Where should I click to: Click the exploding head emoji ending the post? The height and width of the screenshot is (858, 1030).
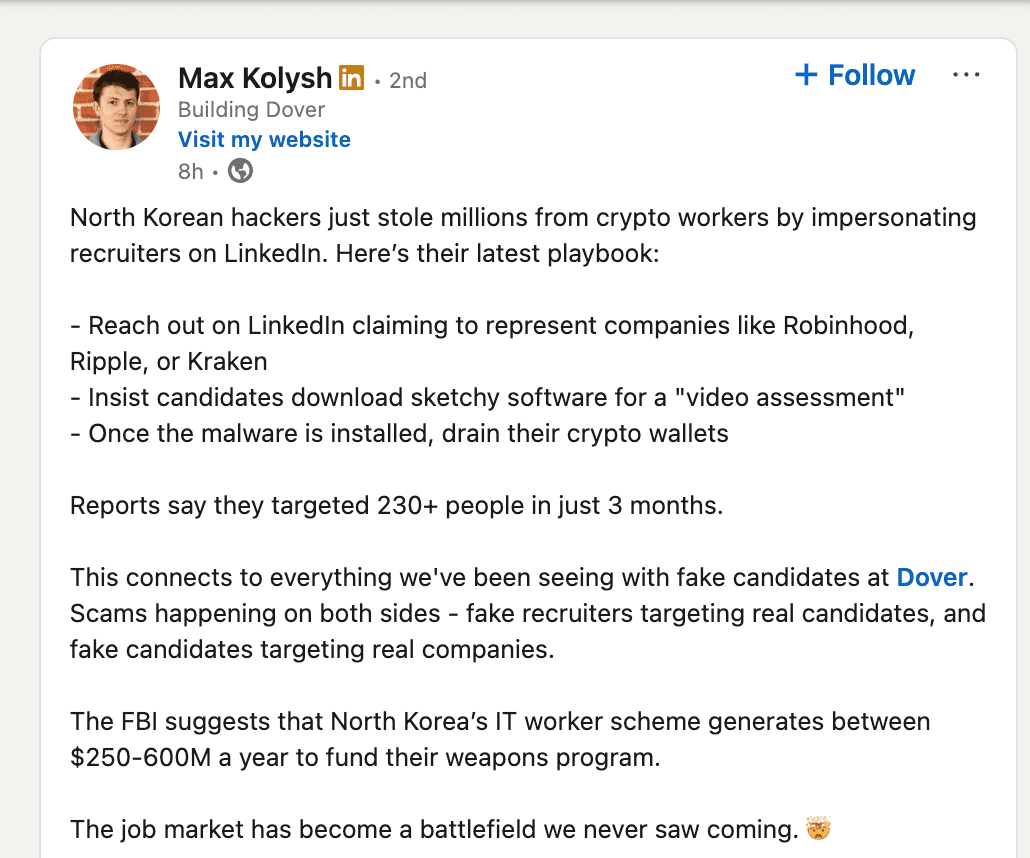pyautogui.click(x=818, y=829)
